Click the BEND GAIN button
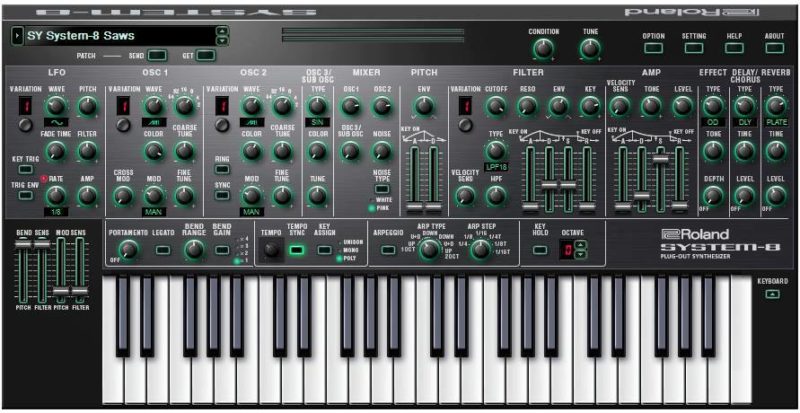 [222, 250]
